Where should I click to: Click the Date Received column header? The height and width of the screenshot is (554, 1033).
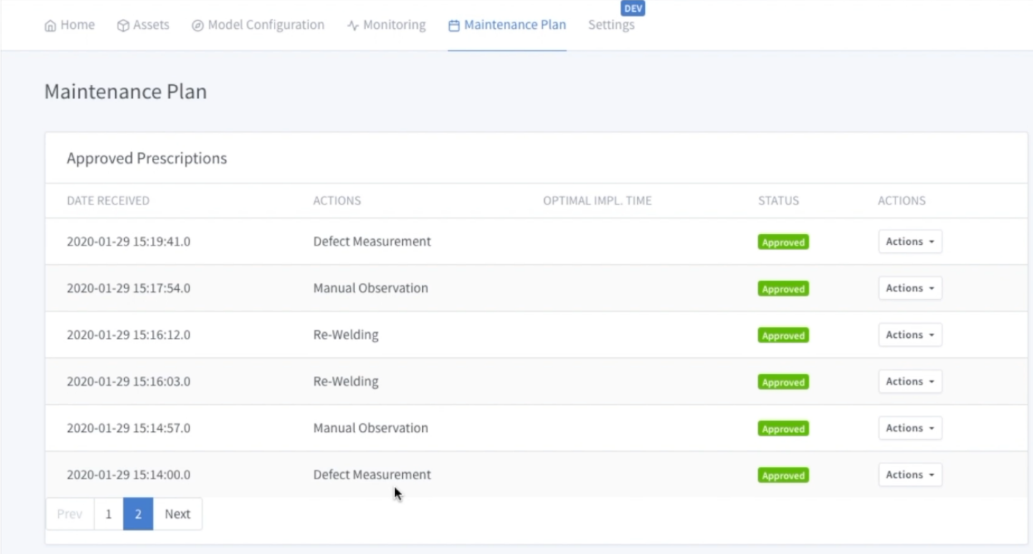coord(108,201)
